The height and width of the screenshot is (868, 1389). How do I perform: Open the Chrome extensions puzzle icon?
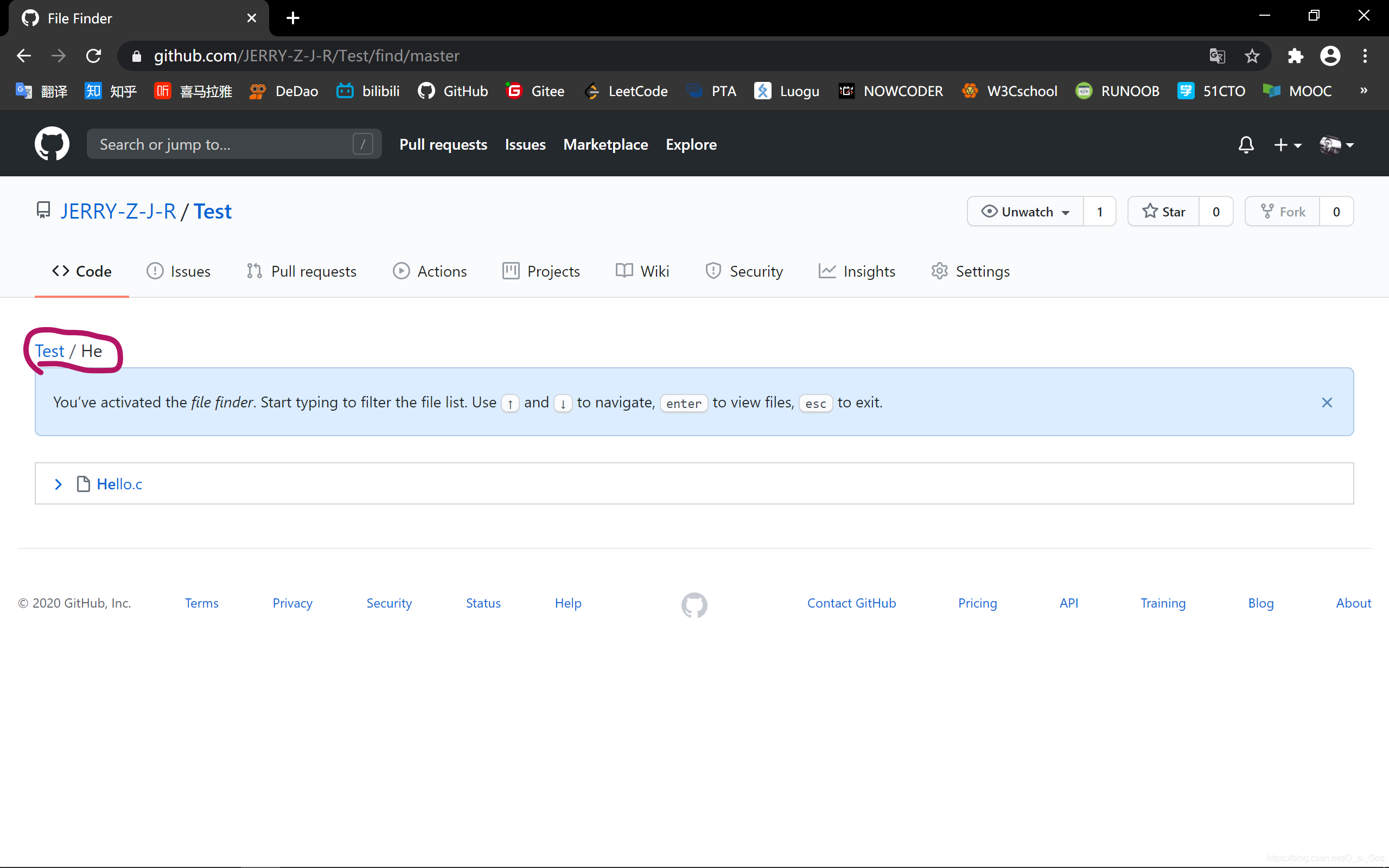coord(1296,56)
